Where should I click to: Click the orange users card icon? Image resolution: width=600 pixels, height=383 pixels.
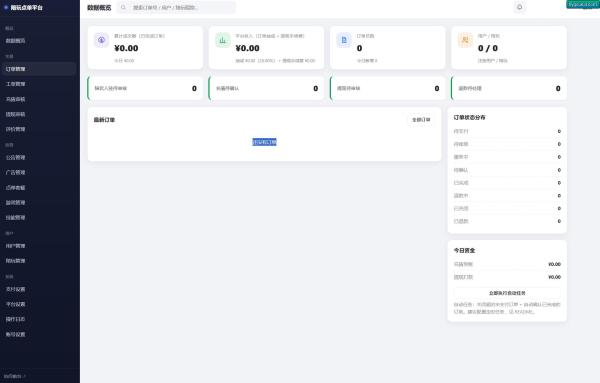(x=465, y=40)
